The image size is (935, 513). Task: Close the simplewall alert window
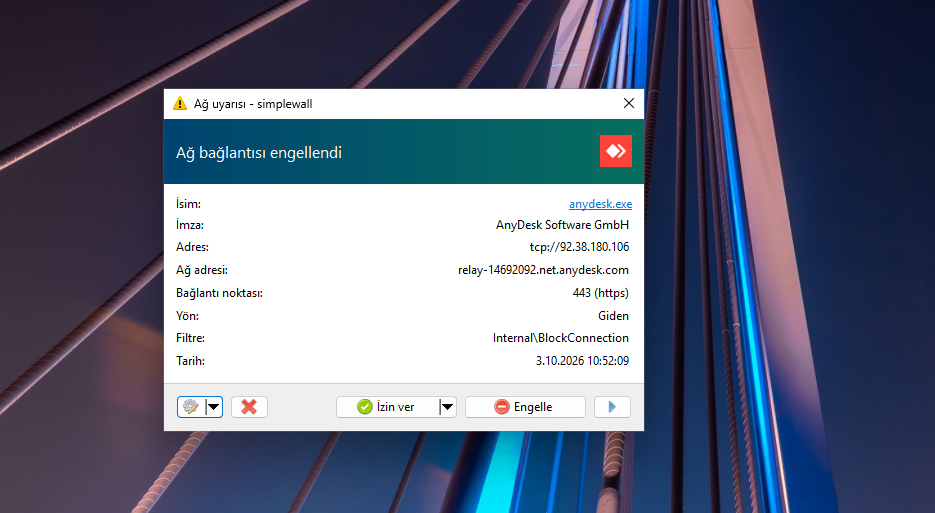click(x=629, y=103)
